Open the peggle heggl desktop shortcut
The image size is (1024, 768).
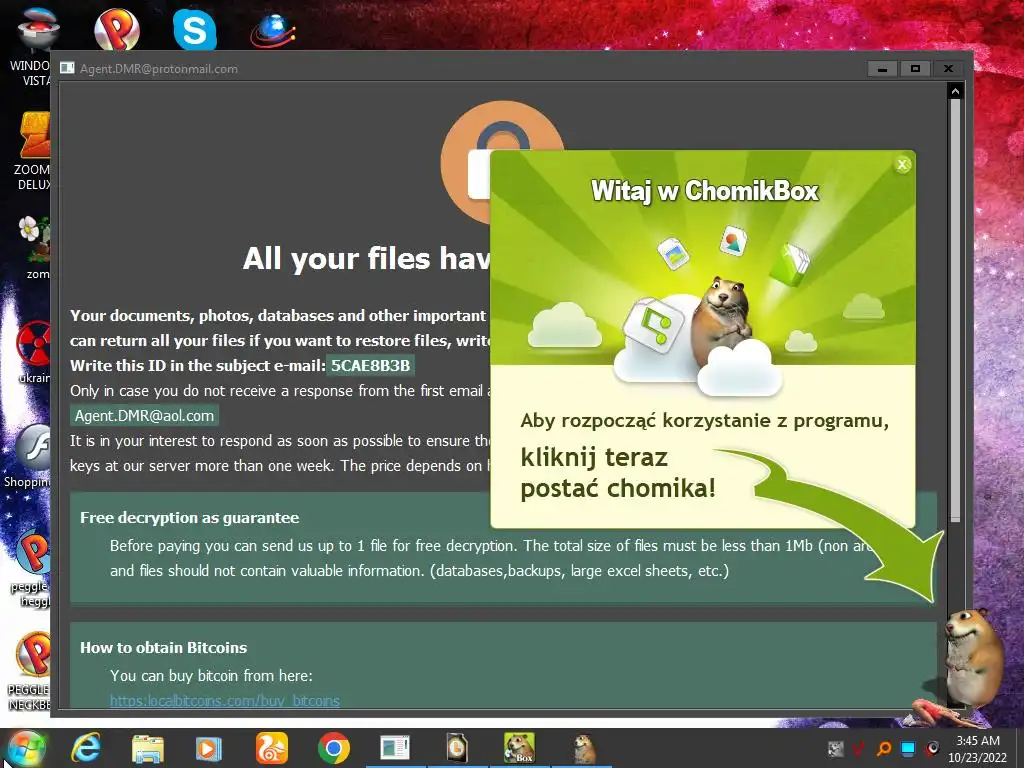click(x=31, y=567)
